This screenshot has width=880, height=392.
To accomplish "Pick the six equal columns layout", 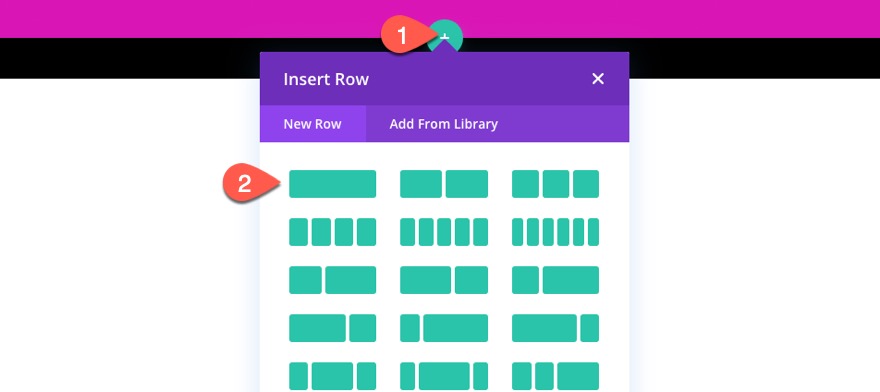I will 555,232.
